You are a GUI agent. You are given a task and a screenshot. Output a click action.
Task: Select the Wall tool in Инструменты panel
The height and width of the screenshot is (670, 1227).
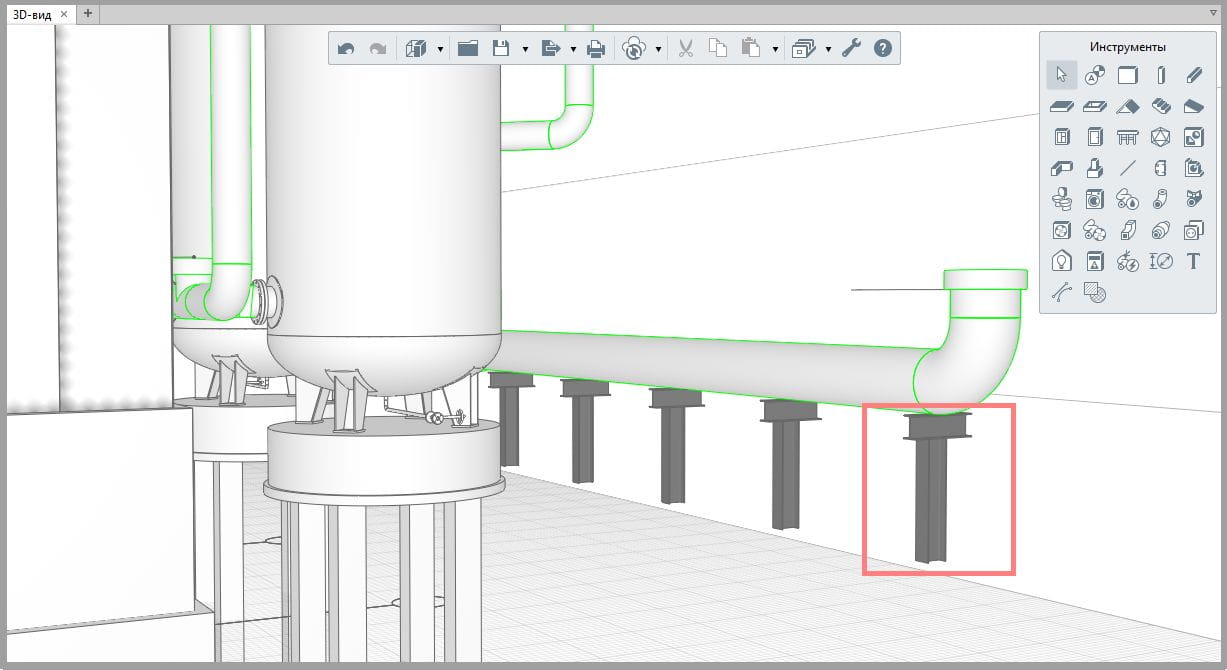(1127, 75)
